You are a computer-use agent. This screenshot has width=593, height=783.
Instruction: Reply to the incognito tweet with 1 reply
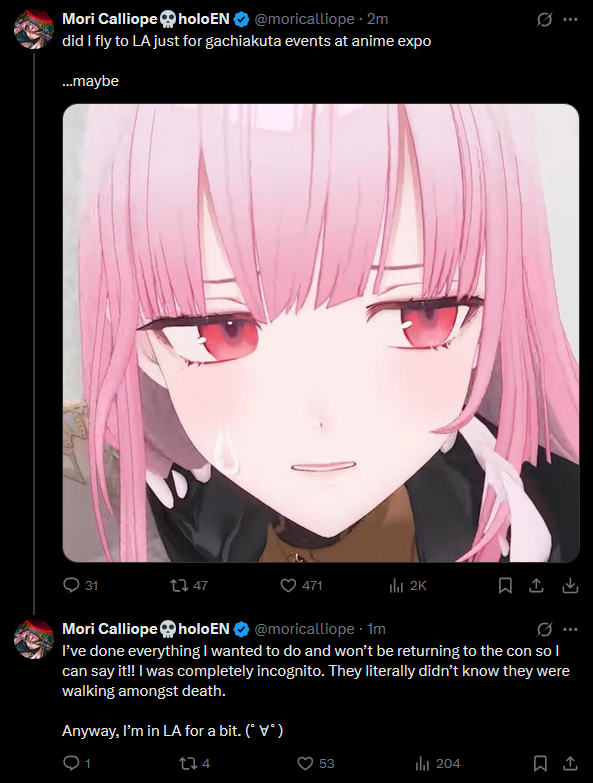71,763
